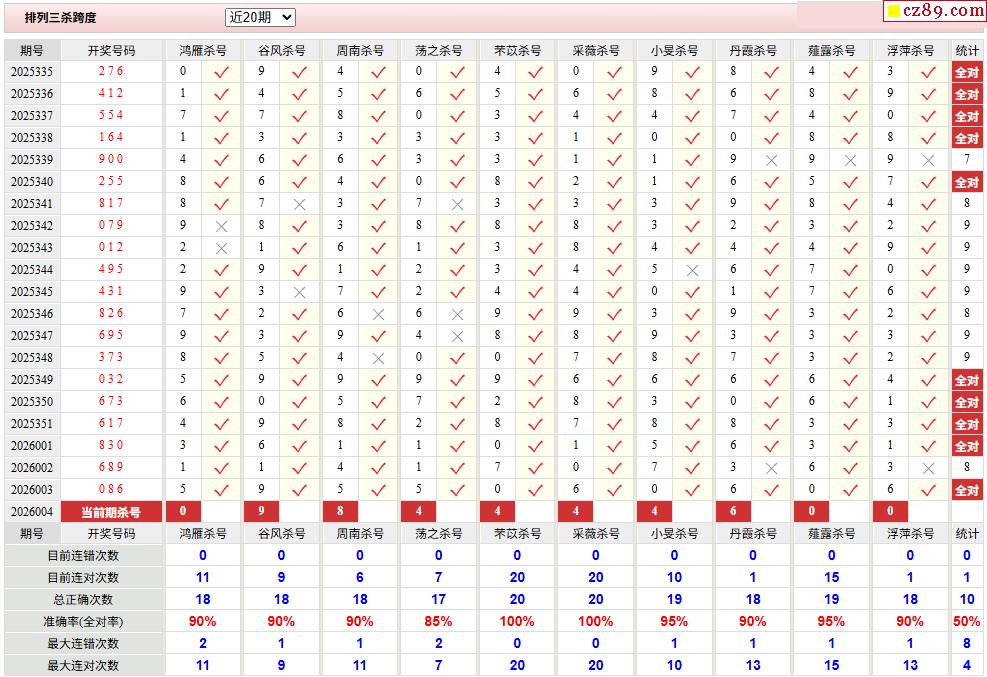This screenshot has height=677, width=987.
Task: Click the red 当前期杀号 label
Action: point(111,512)
